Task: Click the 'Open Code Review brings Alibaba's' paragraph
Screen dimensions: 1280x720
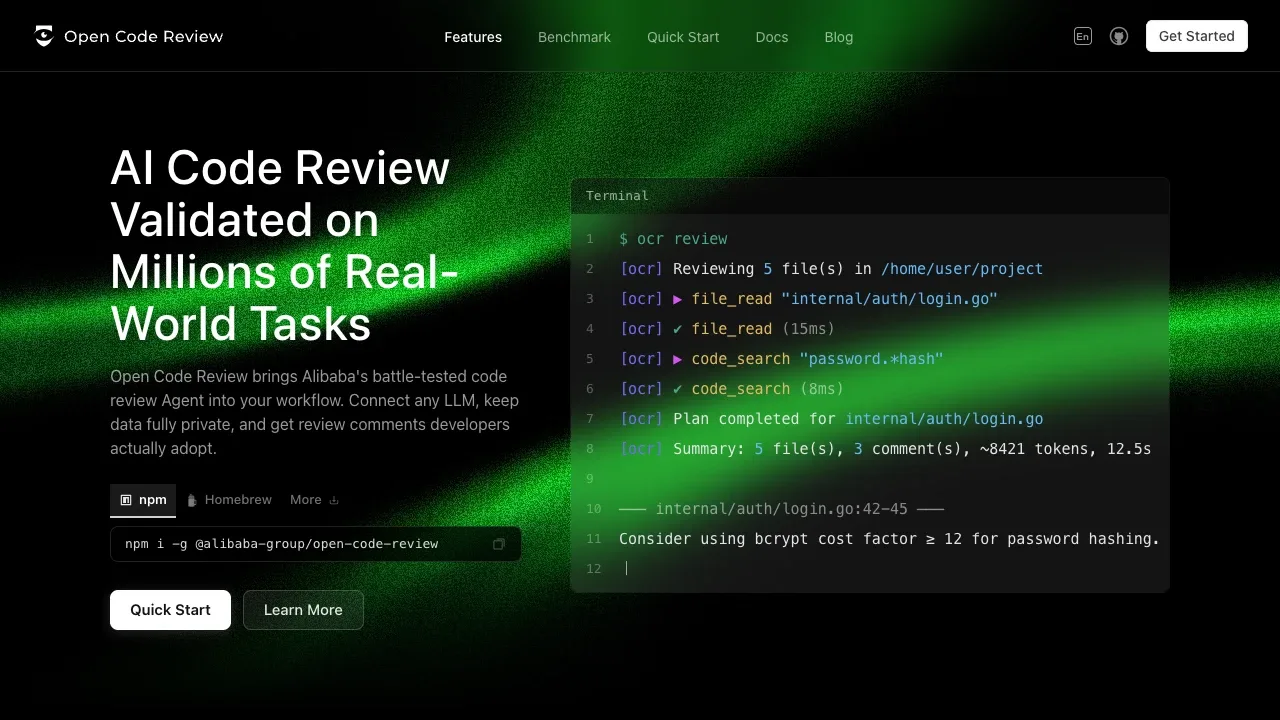Action: [x=314, y=412]
